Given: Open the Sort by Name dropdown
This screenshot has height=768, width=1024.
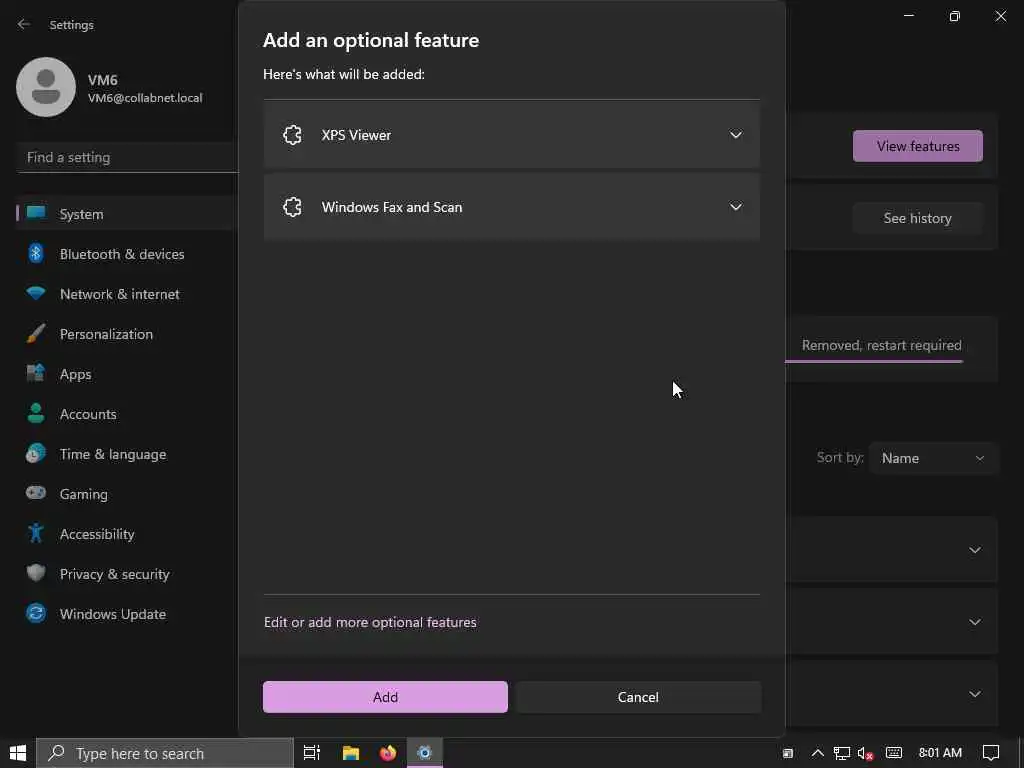Looking at the screenshot, I should tap(933, 458).
